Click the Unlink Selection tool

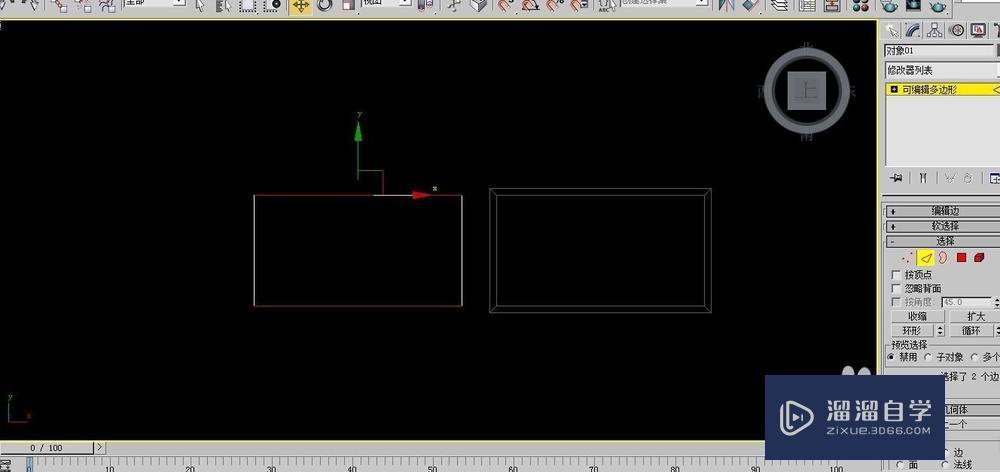click(84, 6)
